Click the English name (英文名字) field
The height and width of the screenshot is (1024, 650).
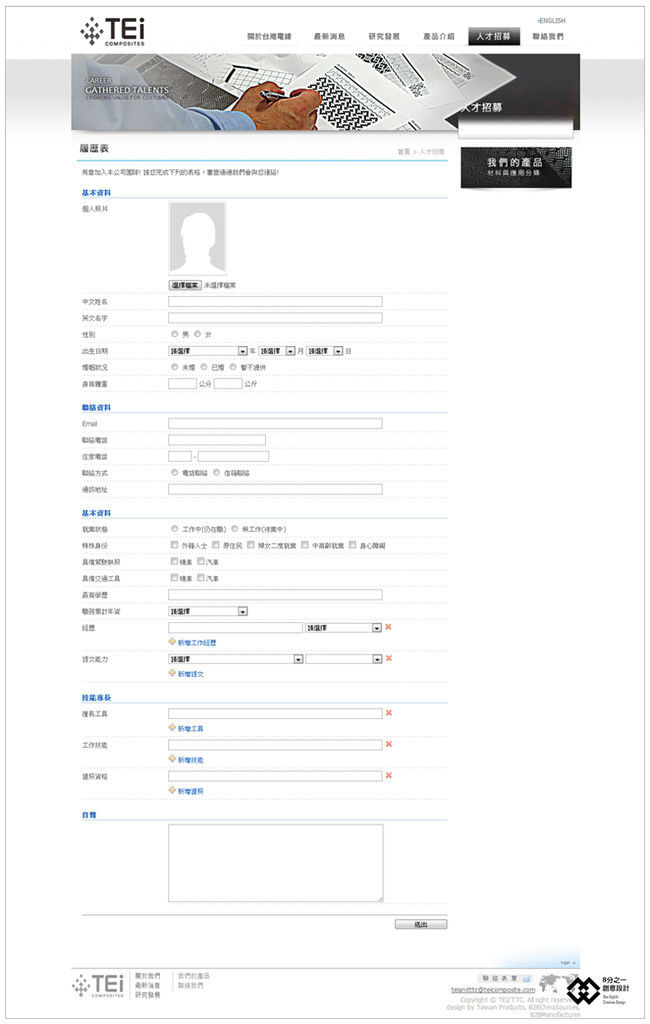click(x=275, y=317)
